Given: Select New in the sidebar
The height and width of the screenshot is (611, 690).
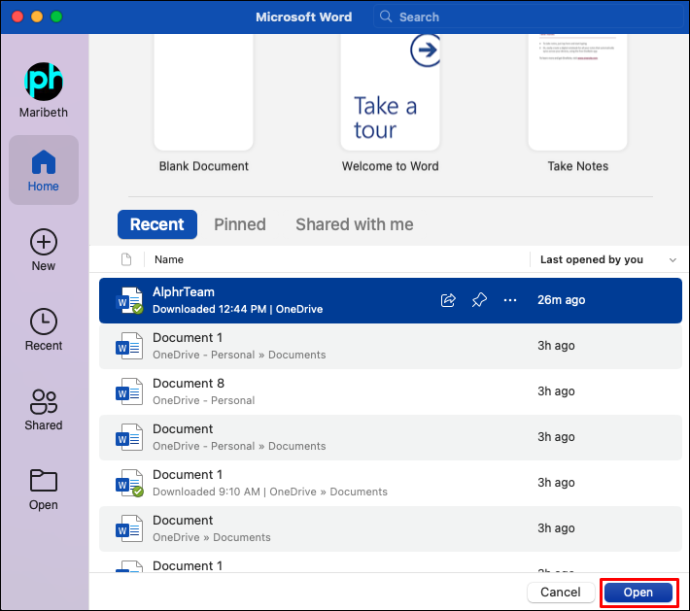Looking at the screenshot, I should tap(44, 250).
